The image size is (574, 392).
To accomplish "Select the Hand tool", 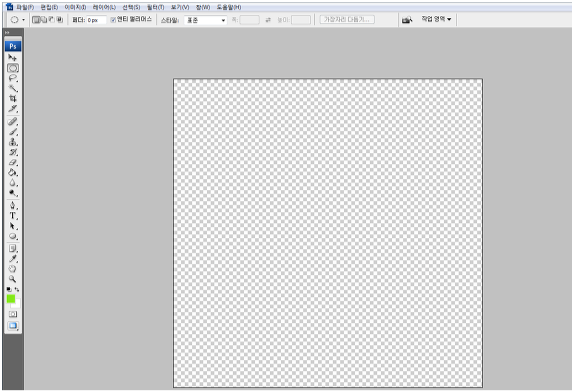I will tap(13, 269).
